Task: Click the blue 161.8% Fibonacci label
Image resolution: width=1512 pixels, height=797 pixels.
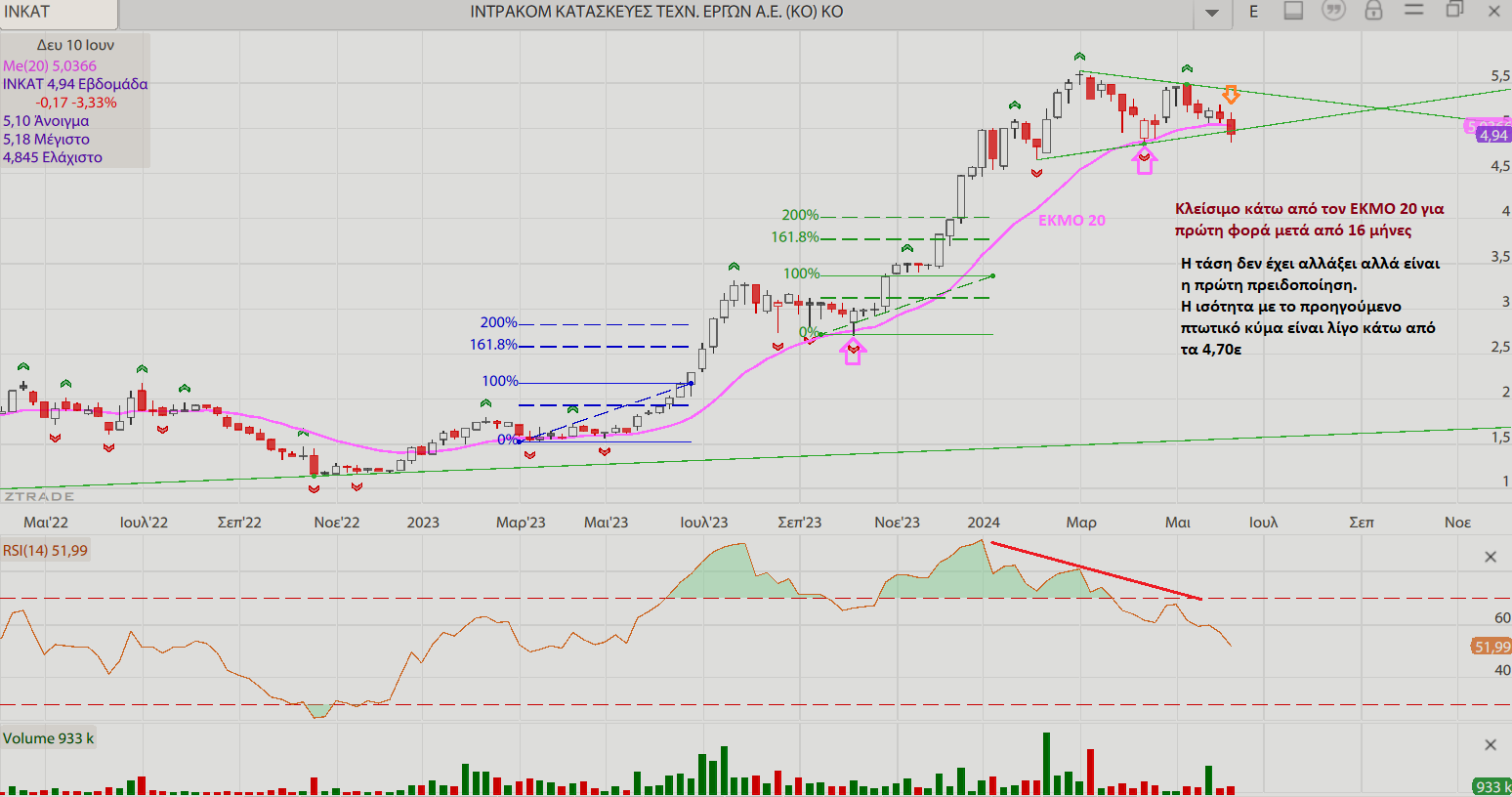Action: click(493, 345)
